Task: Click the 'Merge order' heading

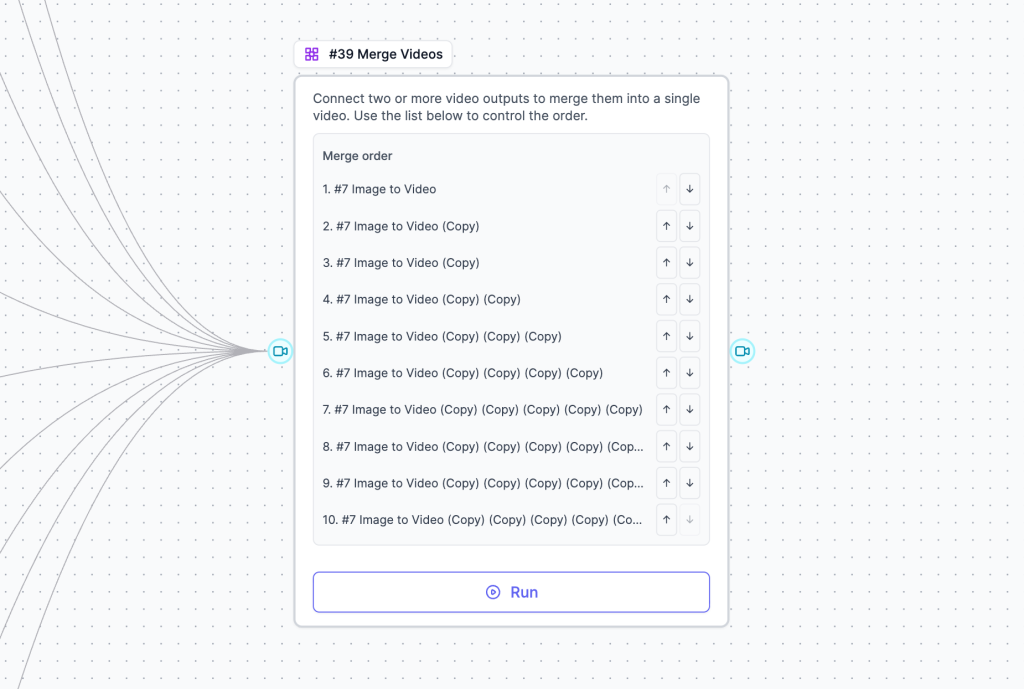Action: 357,156
